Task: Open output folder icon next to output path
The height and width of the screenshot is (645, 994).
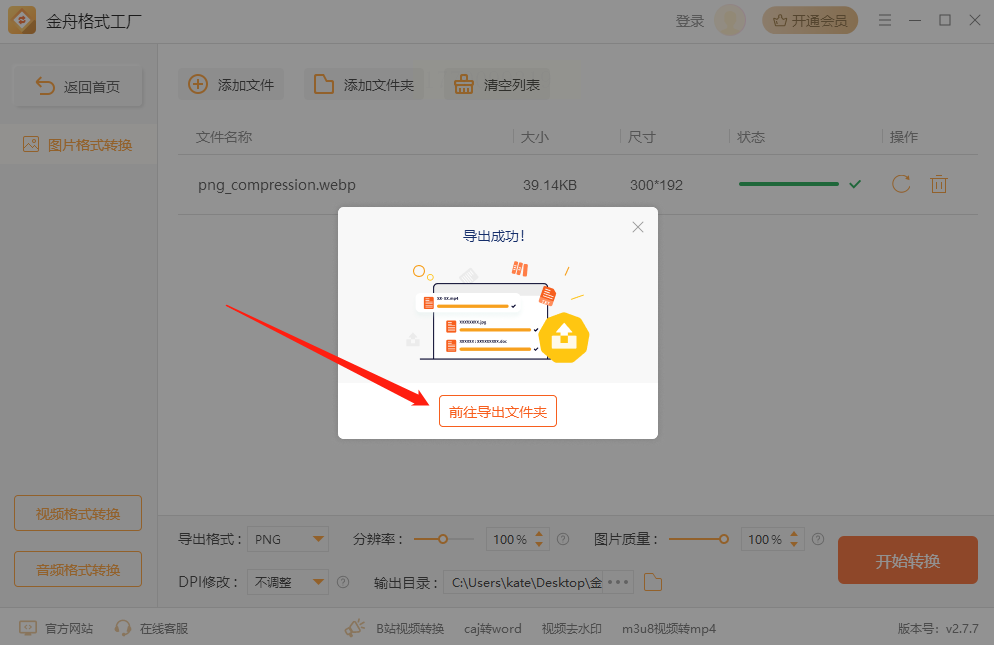Action: click(653, 582)
